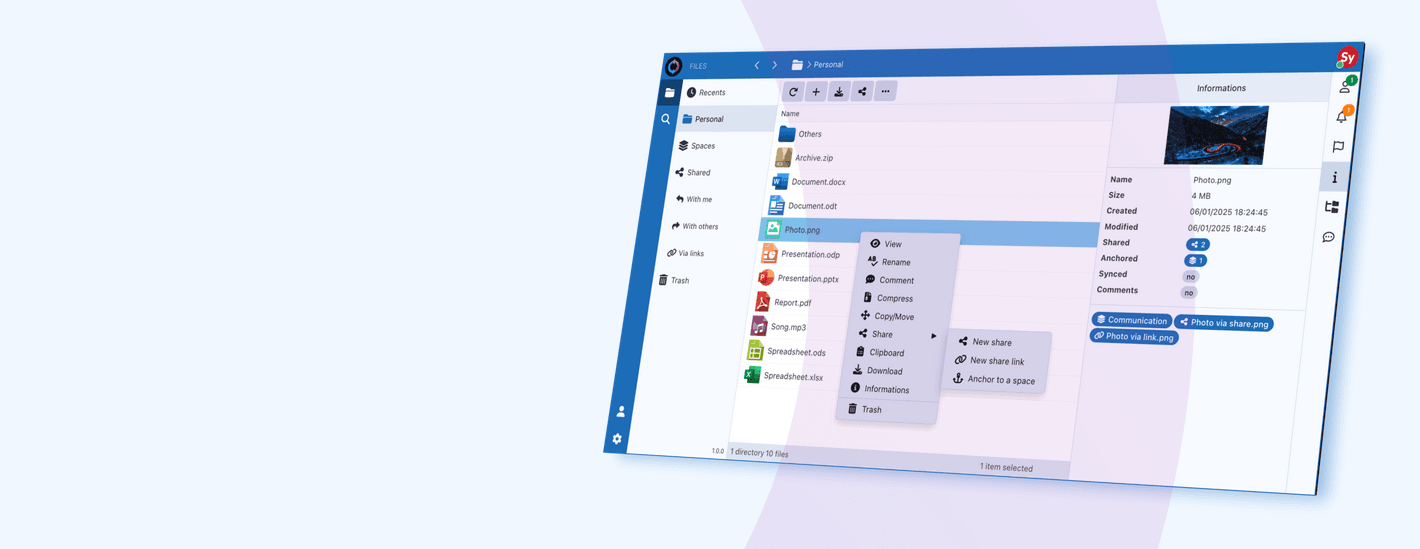Click the Photo.png preview thumbnail
Image resolution: width=1420 pixels, height=549 pixels.
[x=1215, y=135]
